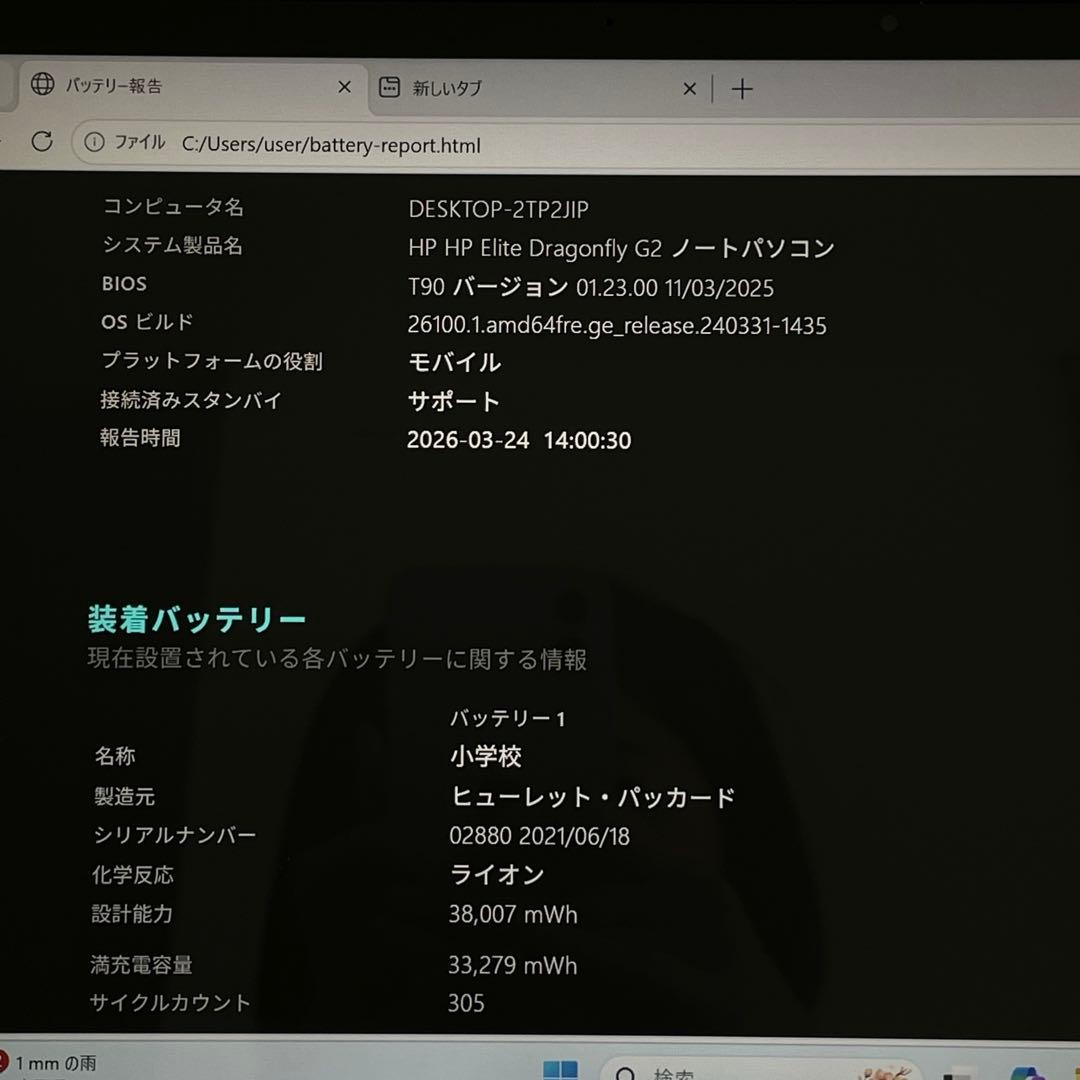Select computer name DESKTOP-2TP2JIP
Image resolution: width=1080 pixels, height=1080 pixels.
pos(498,209)
